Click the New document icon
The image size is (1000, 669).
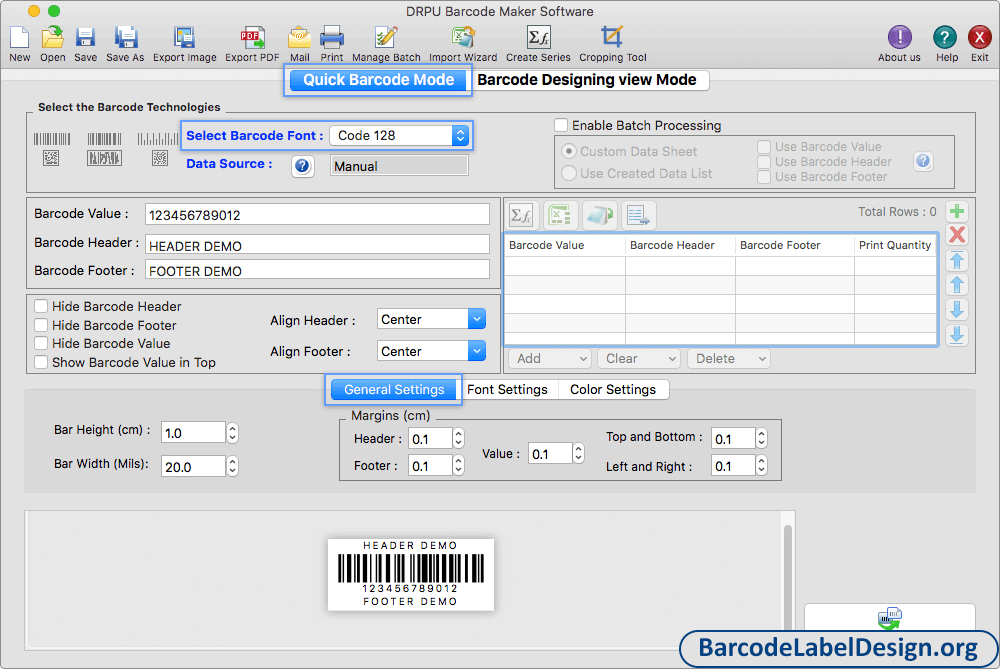[x=19, y=38]
